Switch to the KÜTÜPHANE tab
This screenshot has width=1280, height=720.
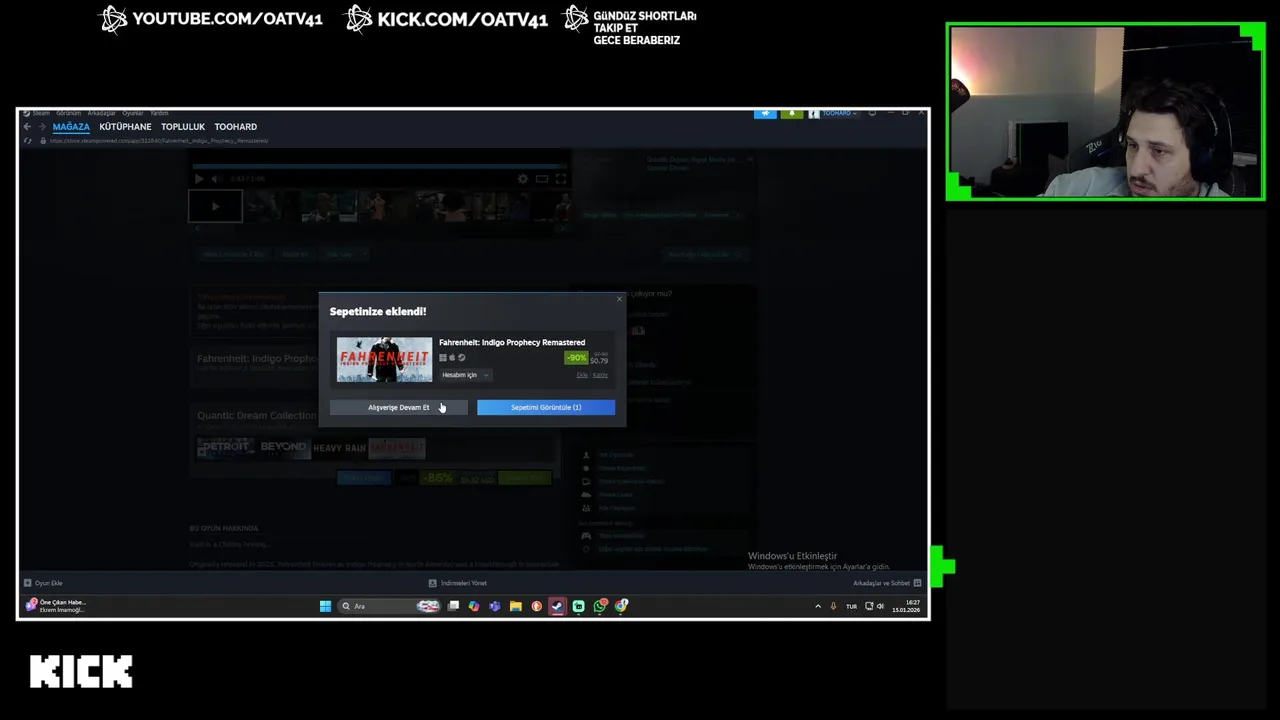click(125, 127)
